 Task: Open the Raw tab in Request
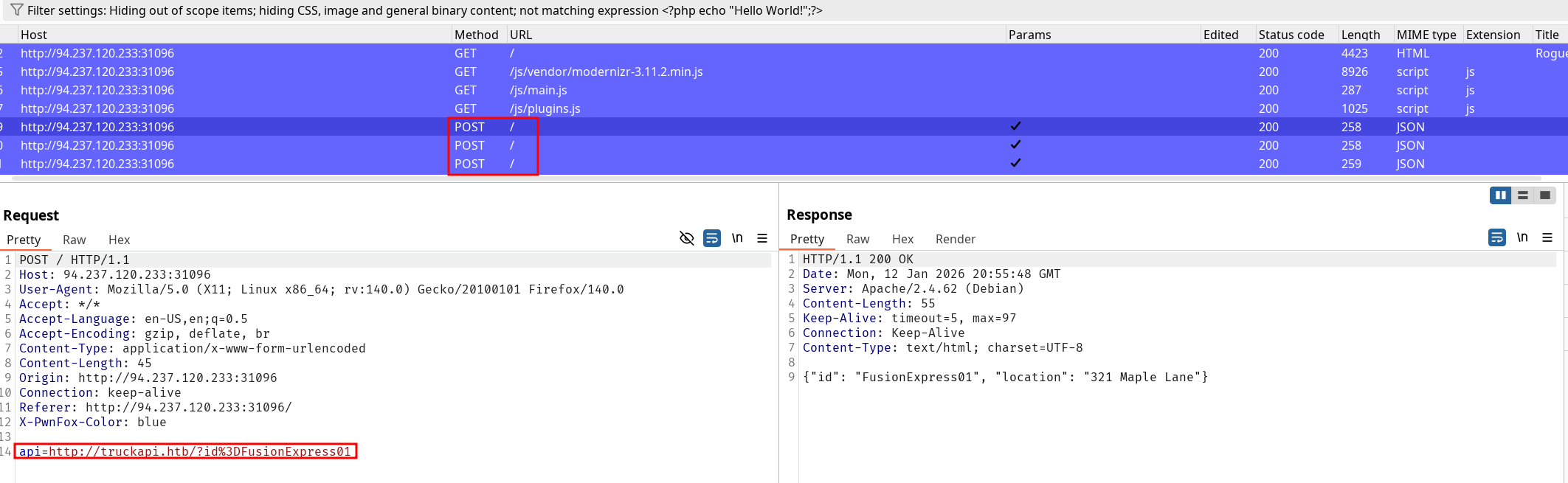tap(74, 240)
